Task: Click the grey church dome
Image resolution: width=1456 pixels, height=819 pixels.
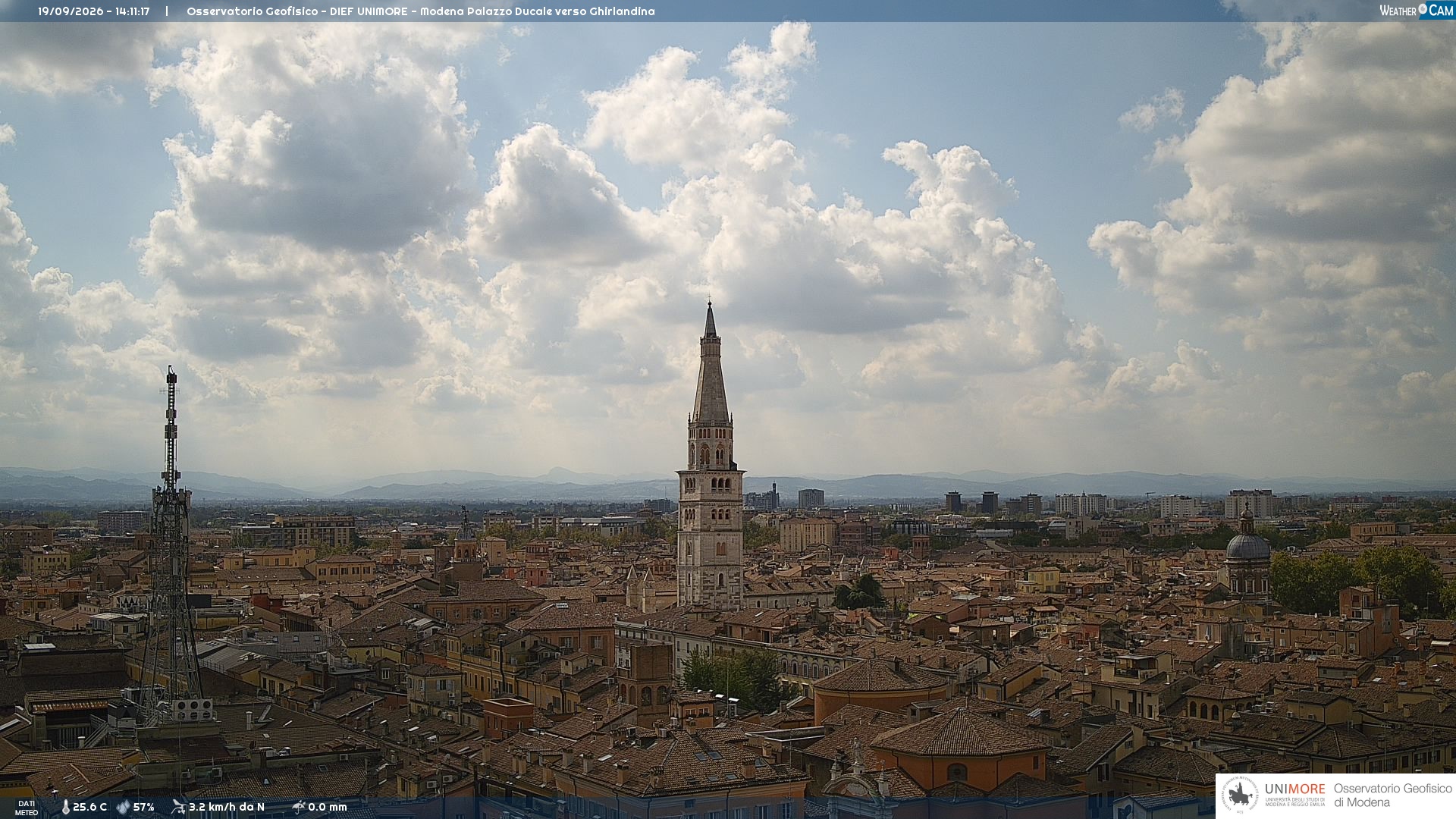Action: (1247, 545)
